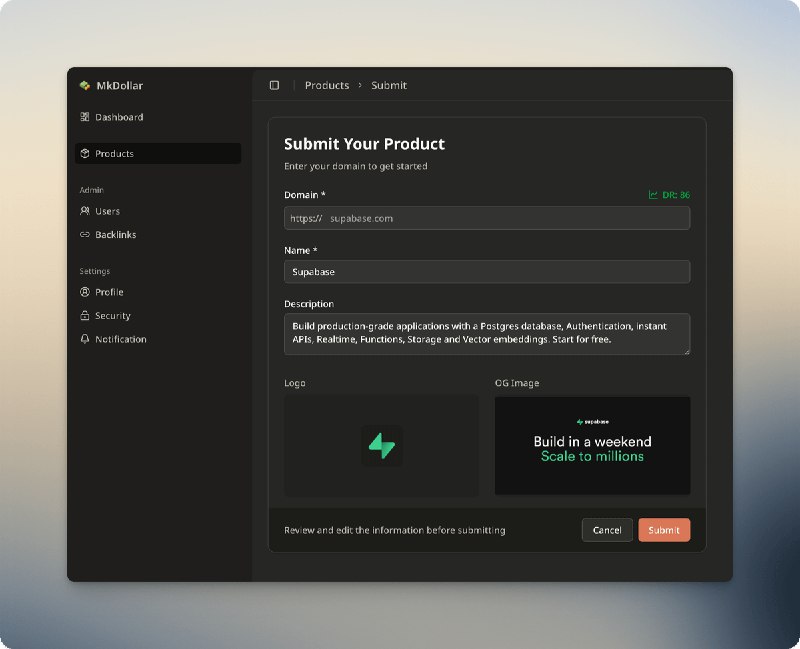Image resolution: width=800 pixels, height=649 pixels.
Task: Click the Notification bell icon
Action: point(85,340)
